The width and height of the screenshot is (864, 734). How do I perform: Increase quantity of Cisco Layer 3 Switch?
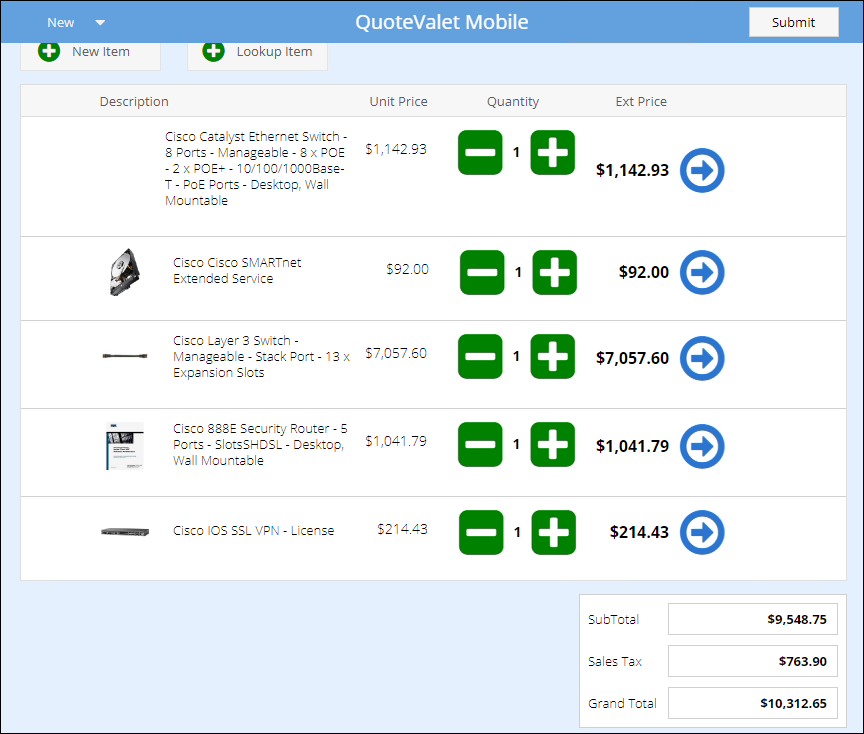tap(552, 356)
